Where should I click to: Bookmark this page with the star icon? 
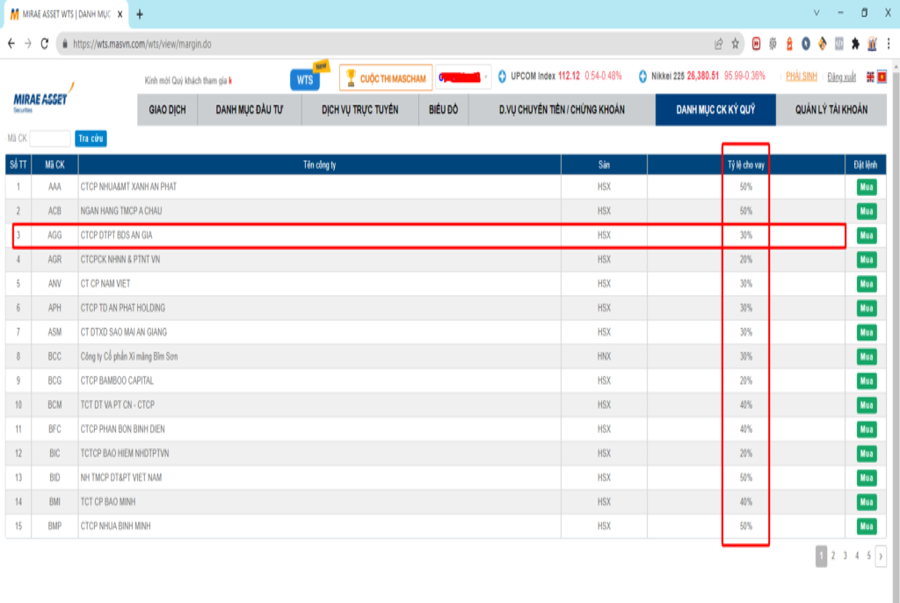pyautogui.click(x=736, y=44)
